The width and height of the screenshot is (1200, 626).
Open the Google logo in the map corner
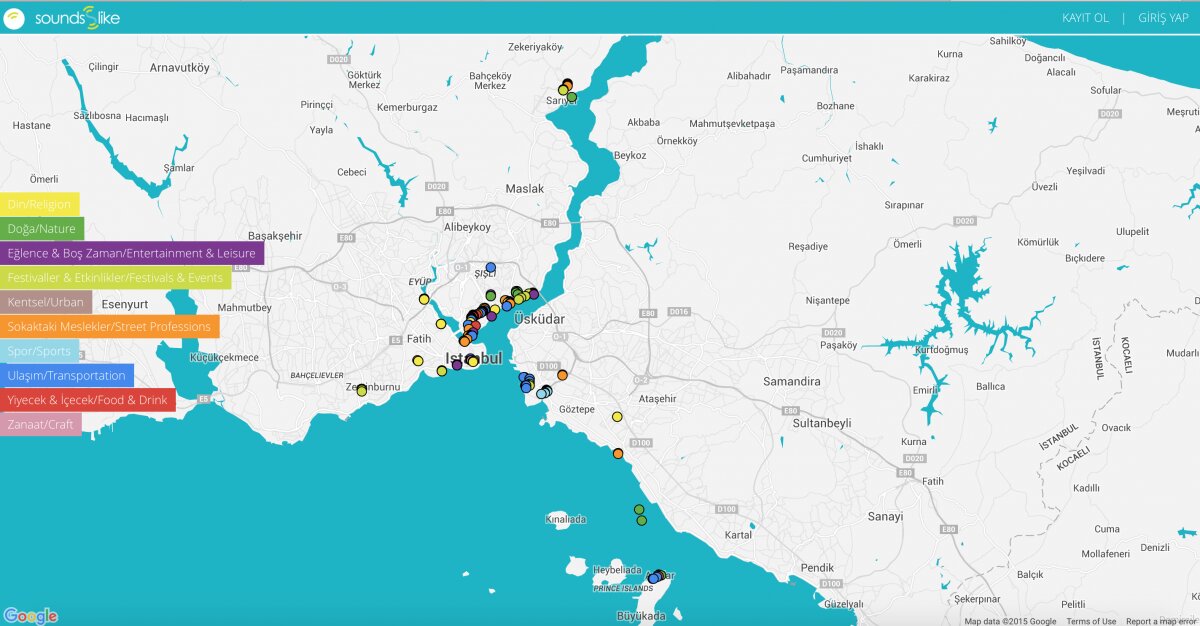coord(30,616)
